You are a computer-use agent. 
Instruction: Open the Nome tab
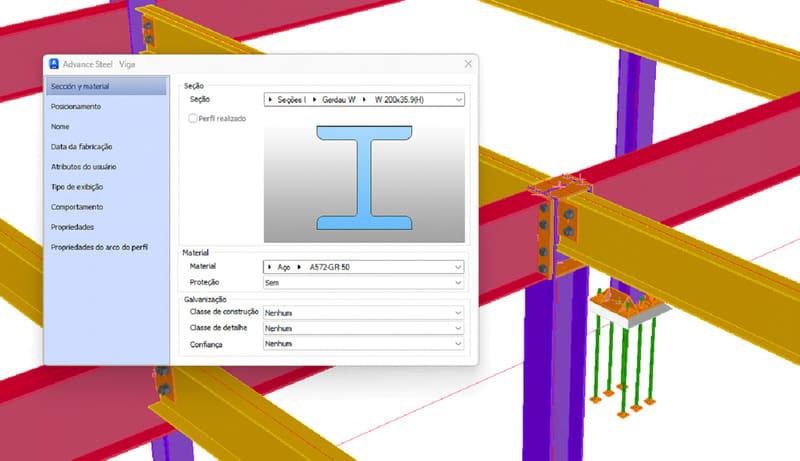(x=60, y=126)
